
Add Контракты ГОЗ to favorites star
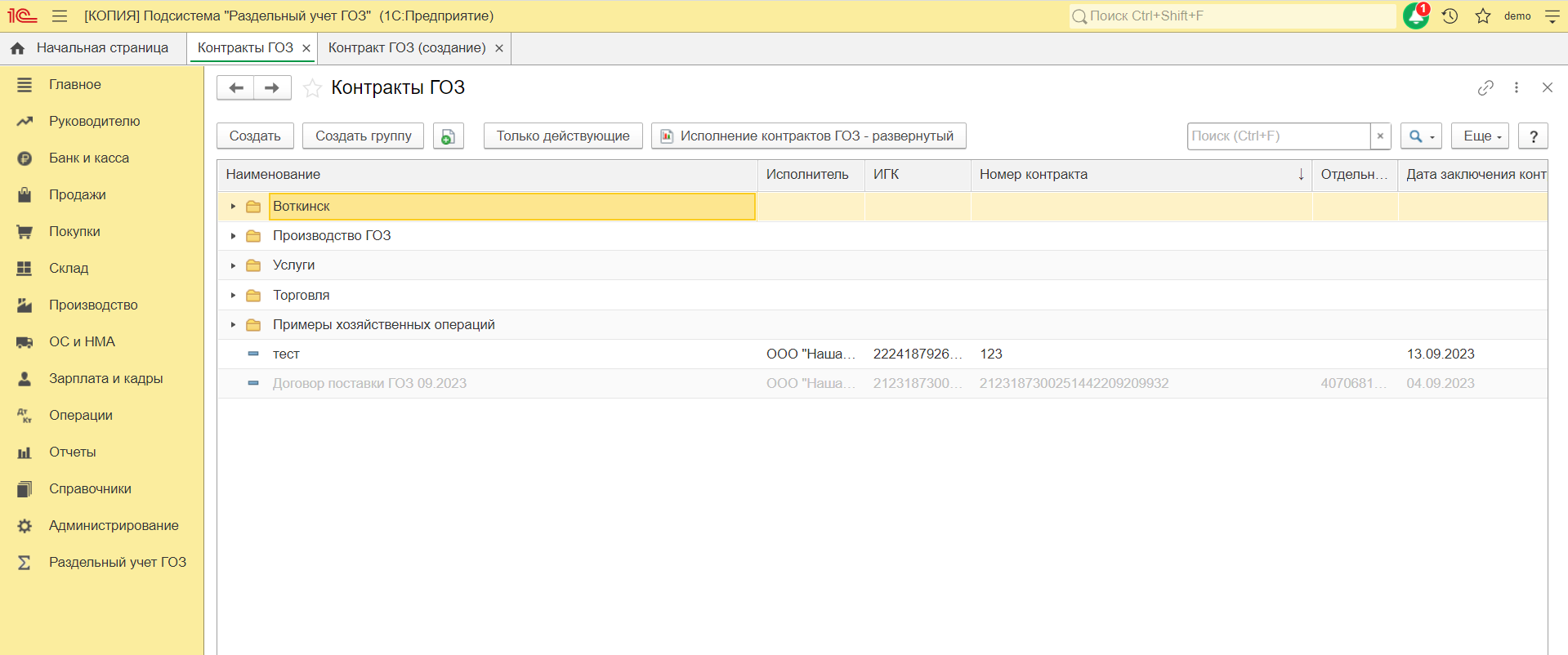pos(312,88)
